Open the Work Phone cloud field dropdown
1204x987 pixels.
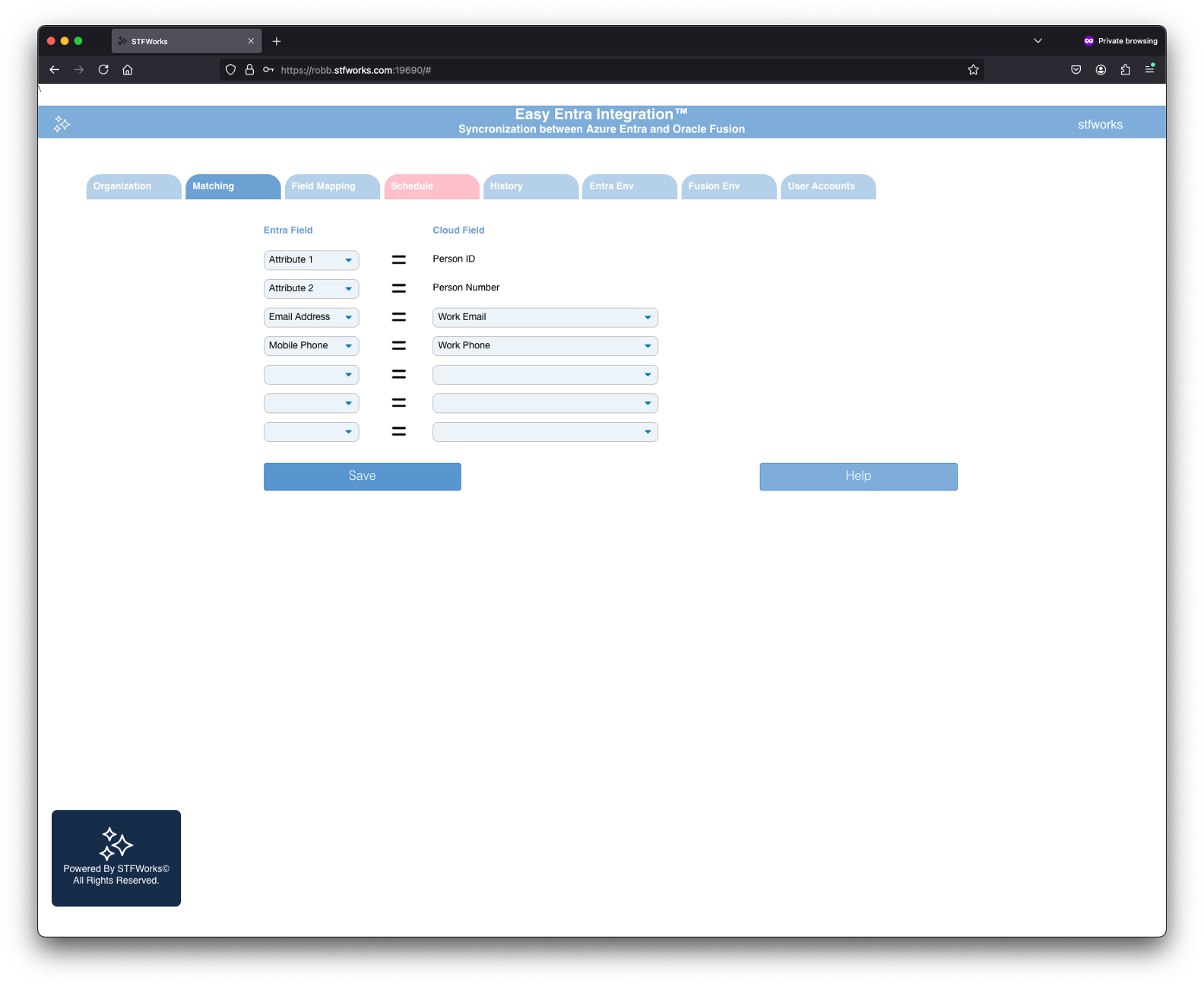(x=545, y=346)
